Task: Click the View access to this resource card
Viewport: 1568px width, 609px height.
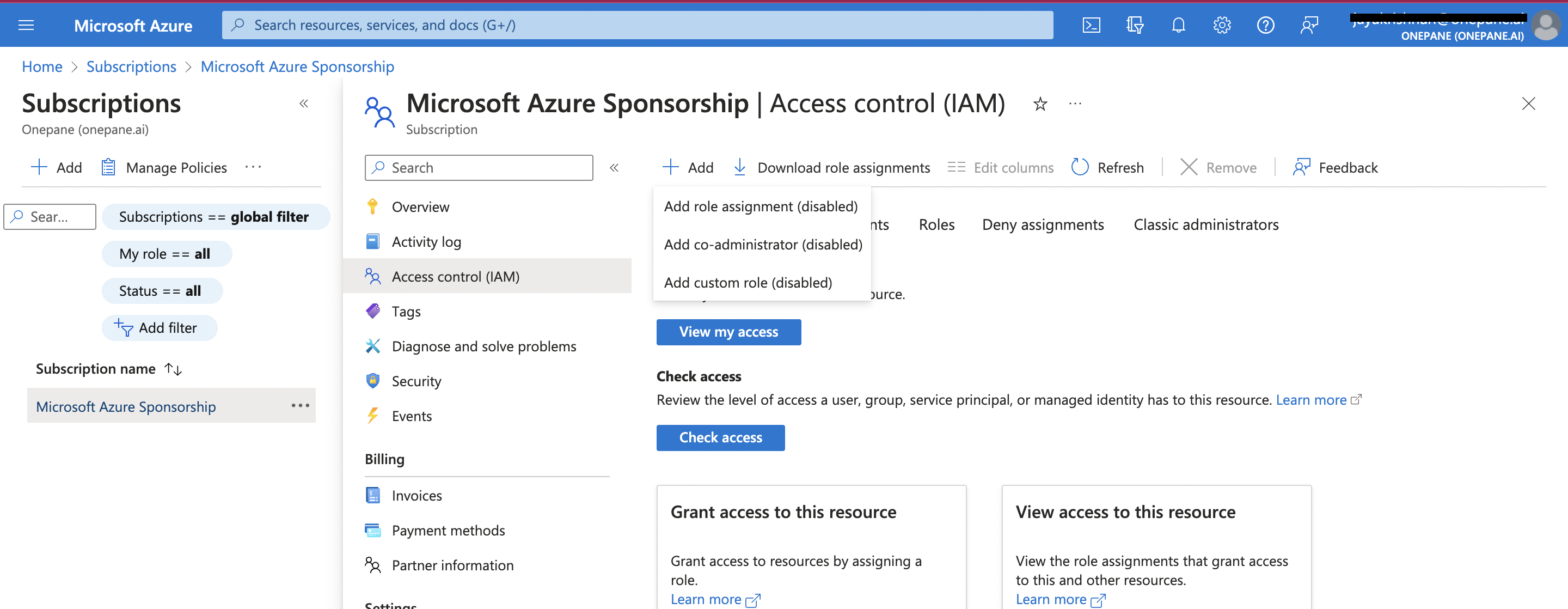Action: tap(1156, 547)
